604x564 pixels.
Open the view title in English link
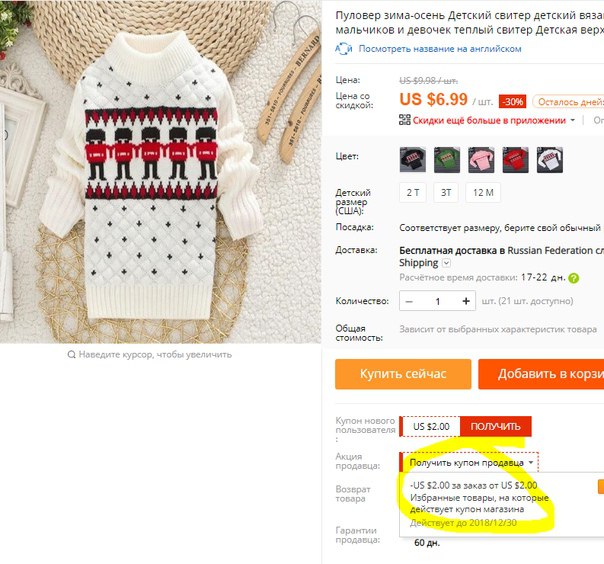[440, 49]
